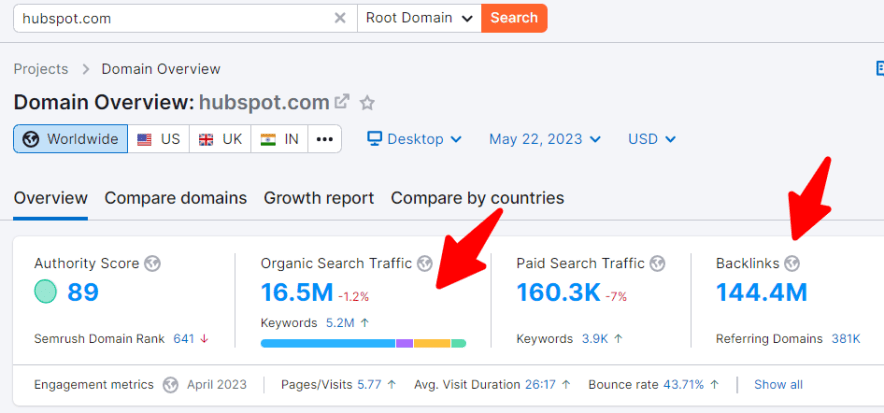Open the May 22, 2023 date picker
This screenshot has width=884, height=413.
click(545, 139)
